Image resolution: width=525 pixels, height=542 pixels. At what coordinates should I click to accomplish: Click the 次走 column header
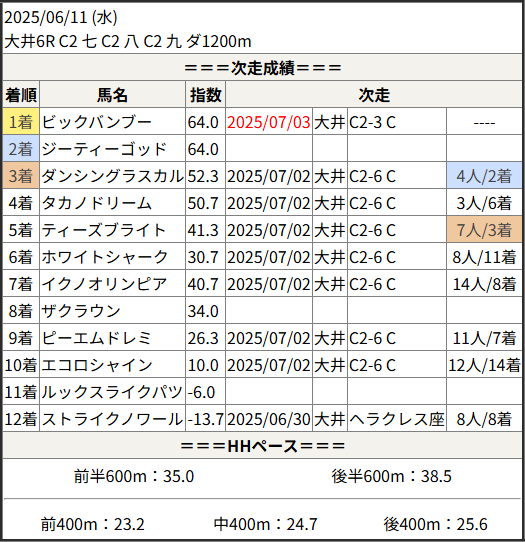pos(374,95)
